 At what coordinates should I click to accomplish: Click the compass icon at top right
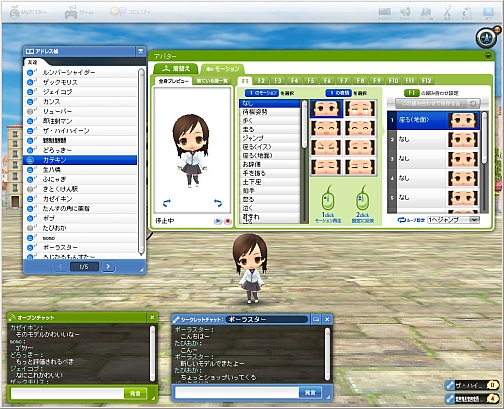(x=486, y=38)
